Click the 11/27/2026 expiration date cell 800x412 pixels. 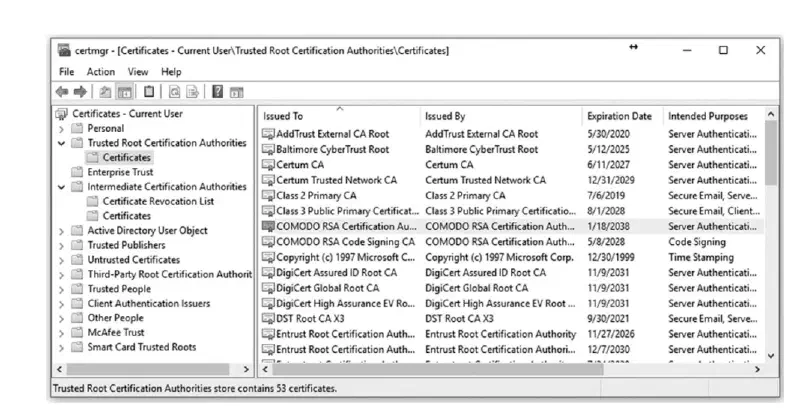pyautogui.click(x=611, y=334)
